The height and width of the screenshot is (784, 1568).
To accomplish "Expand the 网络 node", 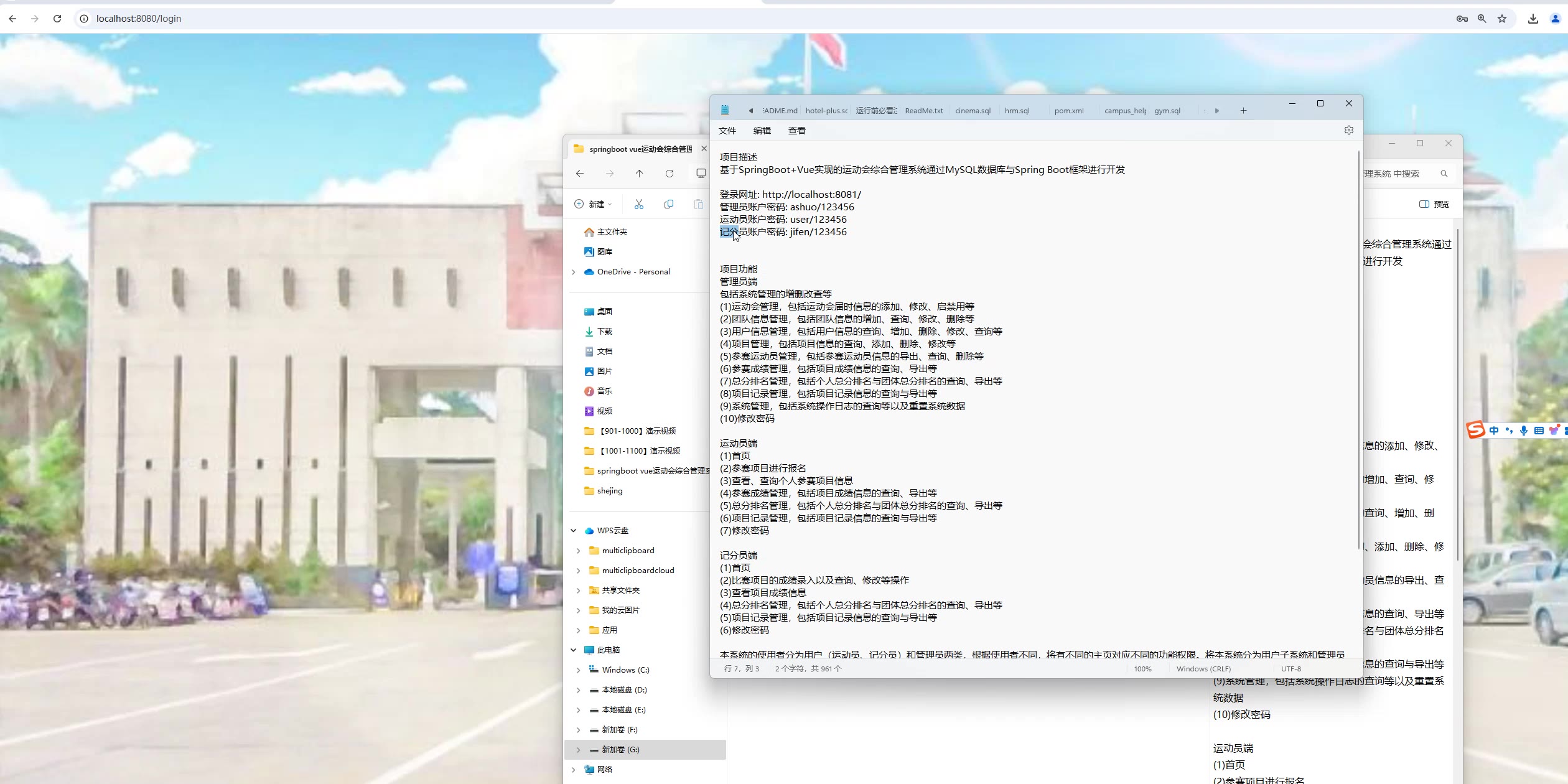I will (574, 770).
